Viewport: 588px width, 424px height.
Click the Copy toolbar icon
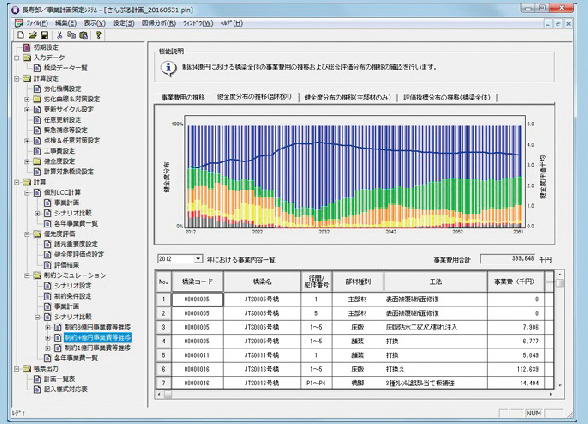click(x=71, y=35)
